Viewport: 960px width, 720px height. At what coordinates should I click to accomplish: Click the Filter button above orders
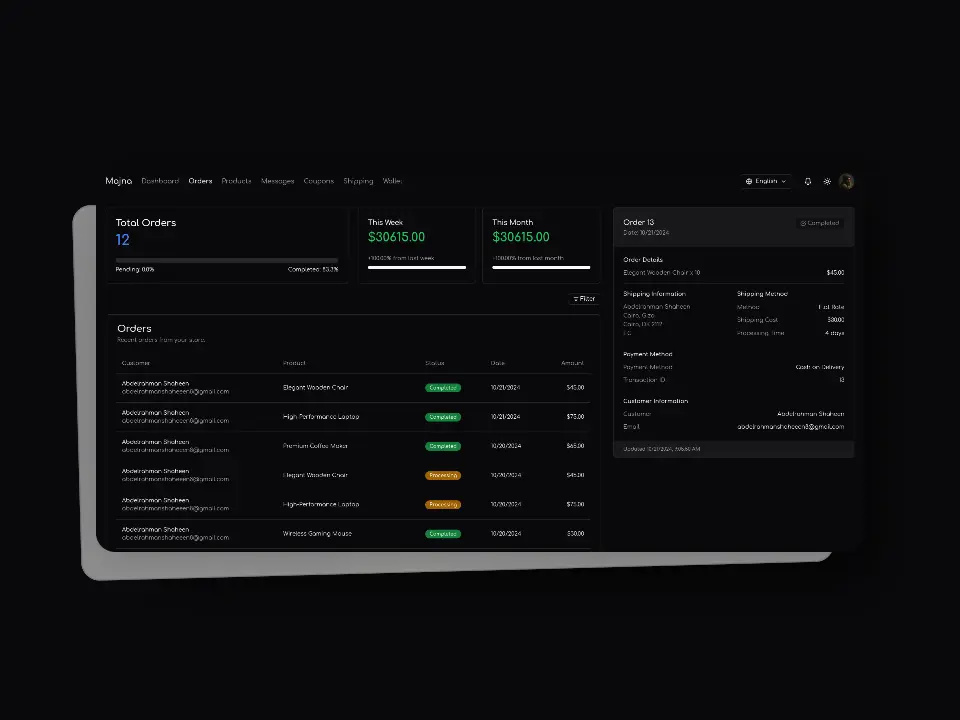click(x=584, y=299)
